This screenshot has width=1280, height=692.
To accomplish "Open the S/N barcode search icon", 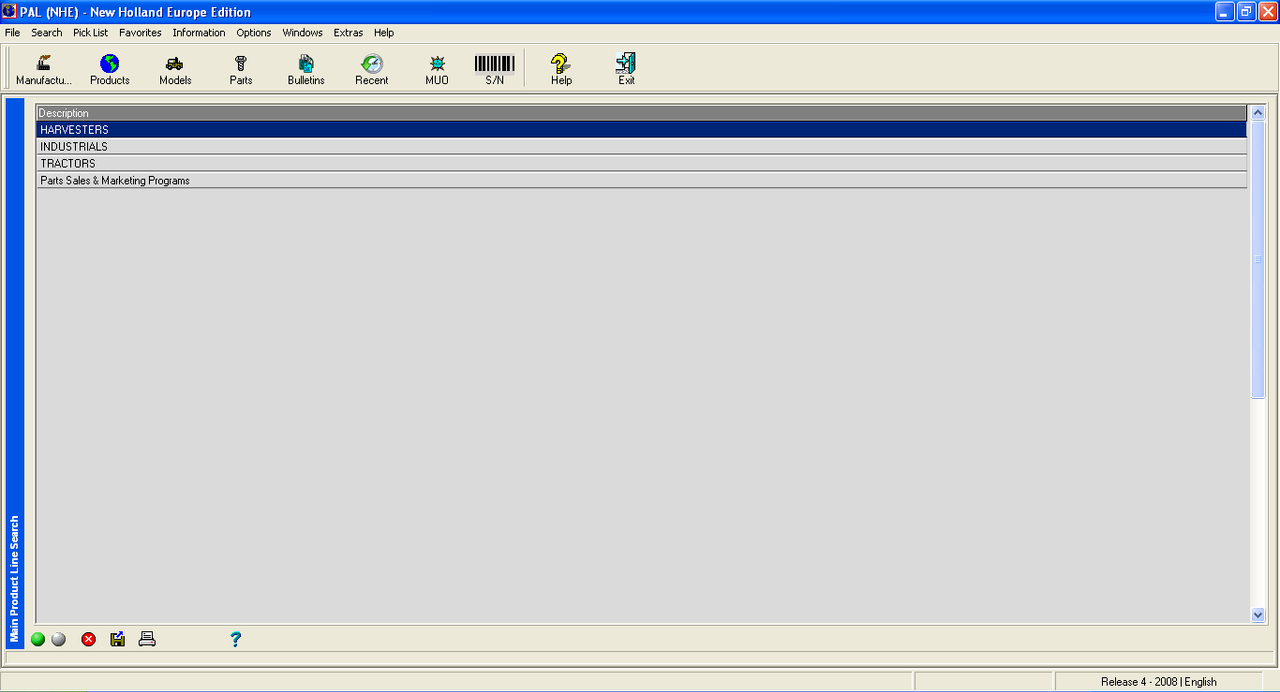I will [x=495, y=69].
